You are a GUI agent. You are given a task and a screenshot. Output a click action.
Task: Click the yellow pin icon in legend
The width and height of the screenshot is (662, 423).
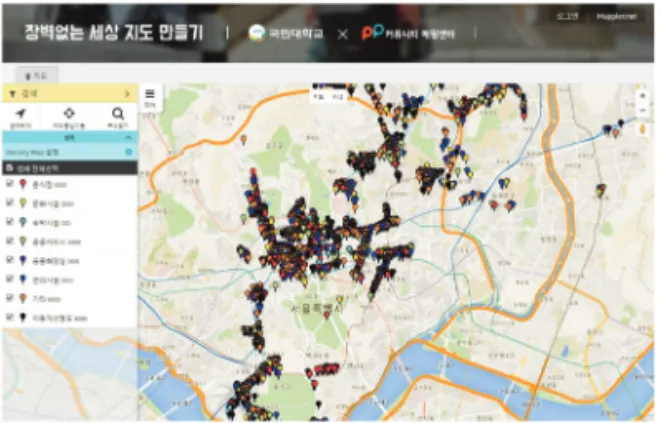pos(23,203)
